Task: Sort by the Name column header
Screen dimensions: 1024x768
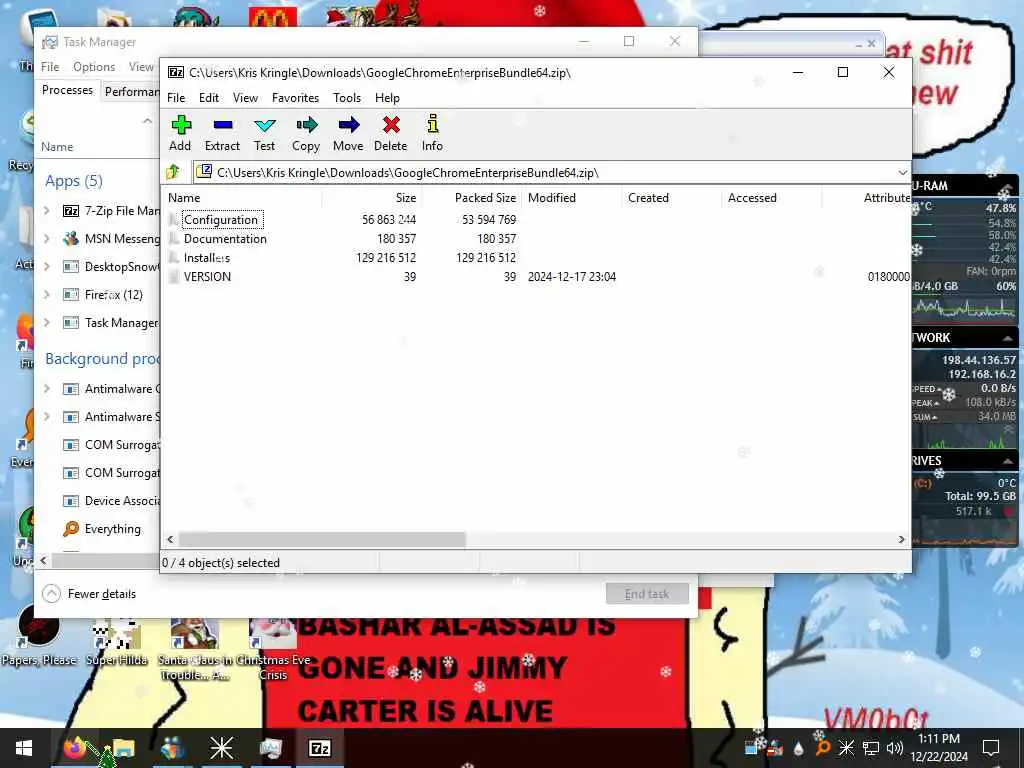Action: click(x=242, y=198)
